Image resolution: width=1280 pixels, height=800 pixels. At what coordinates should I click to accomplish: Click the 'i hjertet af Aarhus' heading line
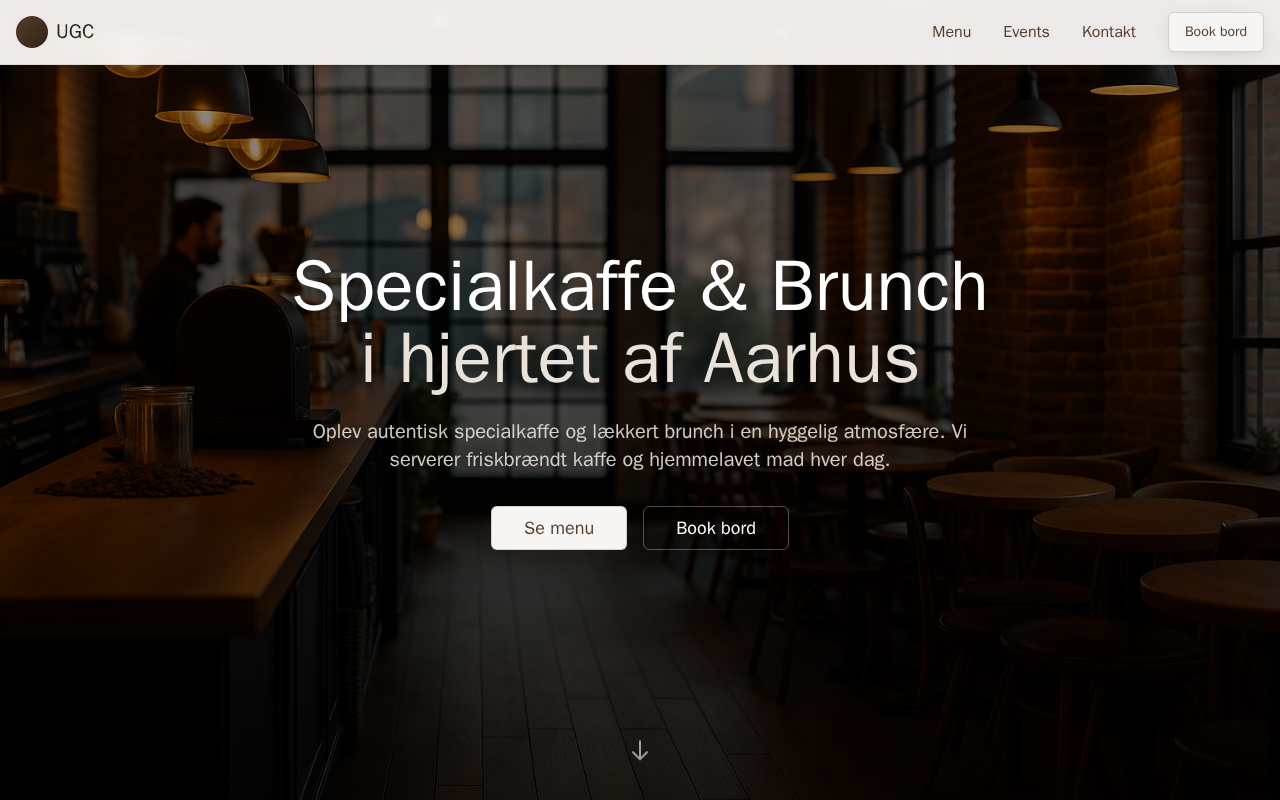(640, 358)
